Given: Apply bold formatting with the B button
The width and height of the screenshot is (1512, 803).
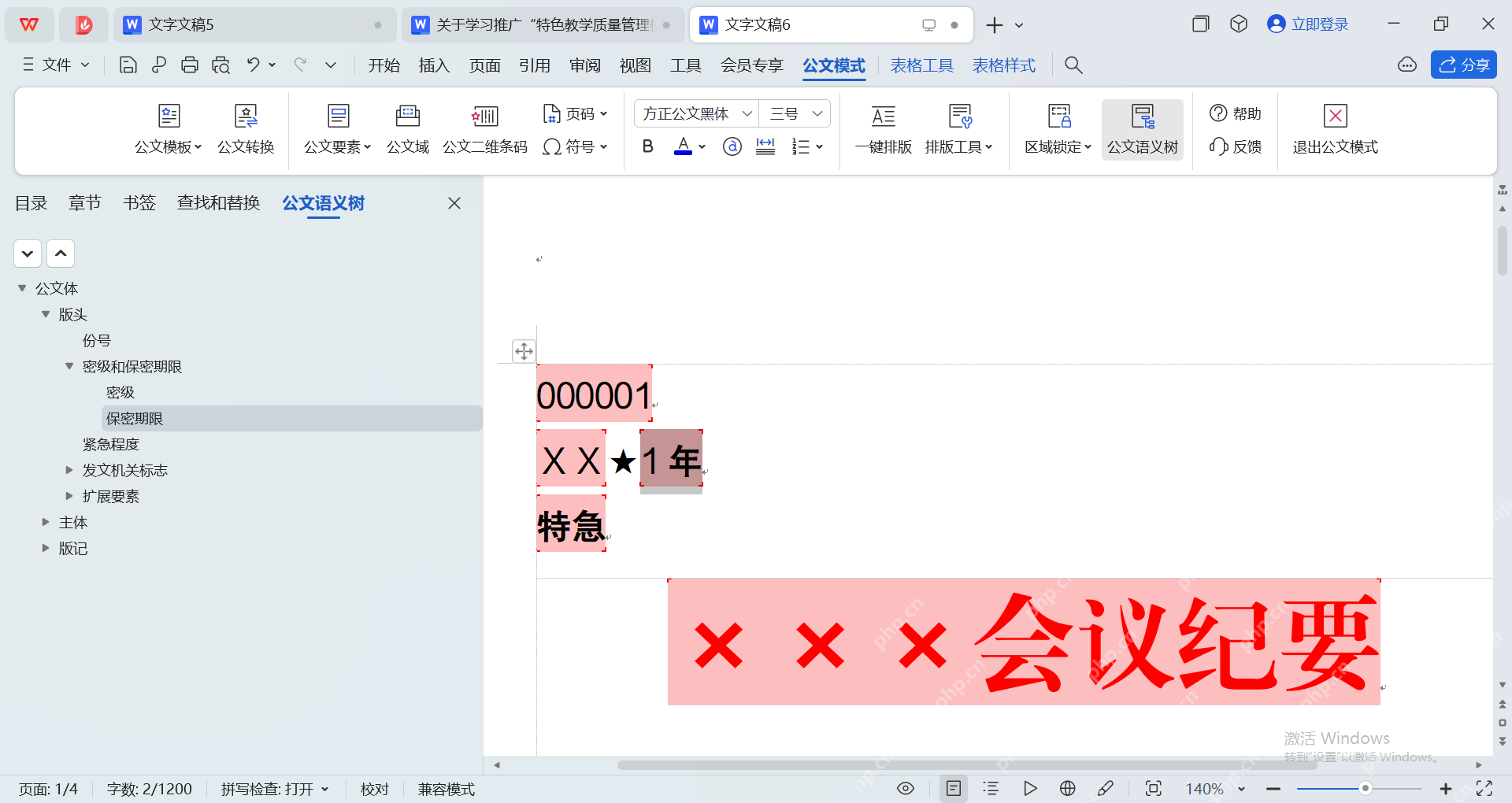Looking at the screenshot, I should [x=647, y=146].
